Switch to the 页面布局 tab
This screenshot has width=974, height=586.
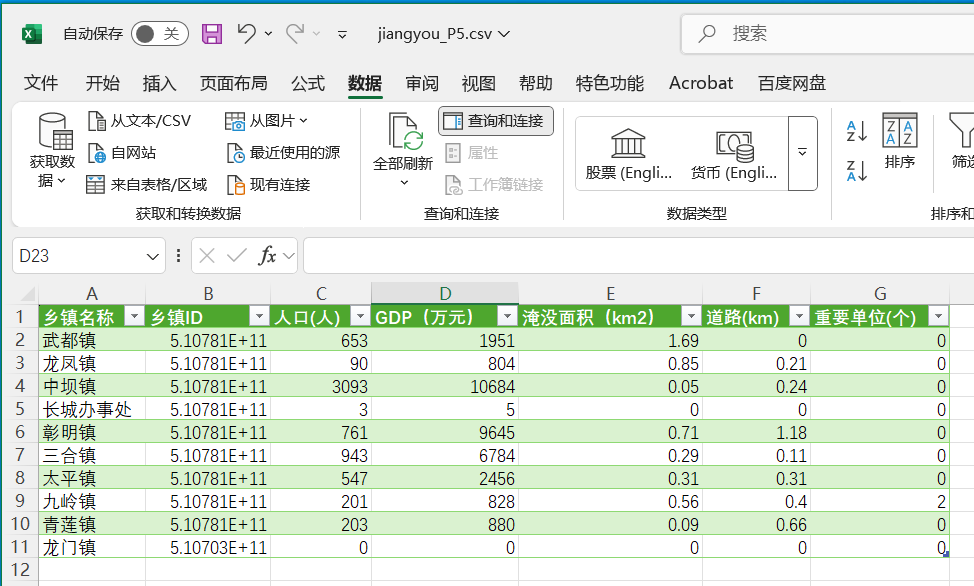coord(234,83)
